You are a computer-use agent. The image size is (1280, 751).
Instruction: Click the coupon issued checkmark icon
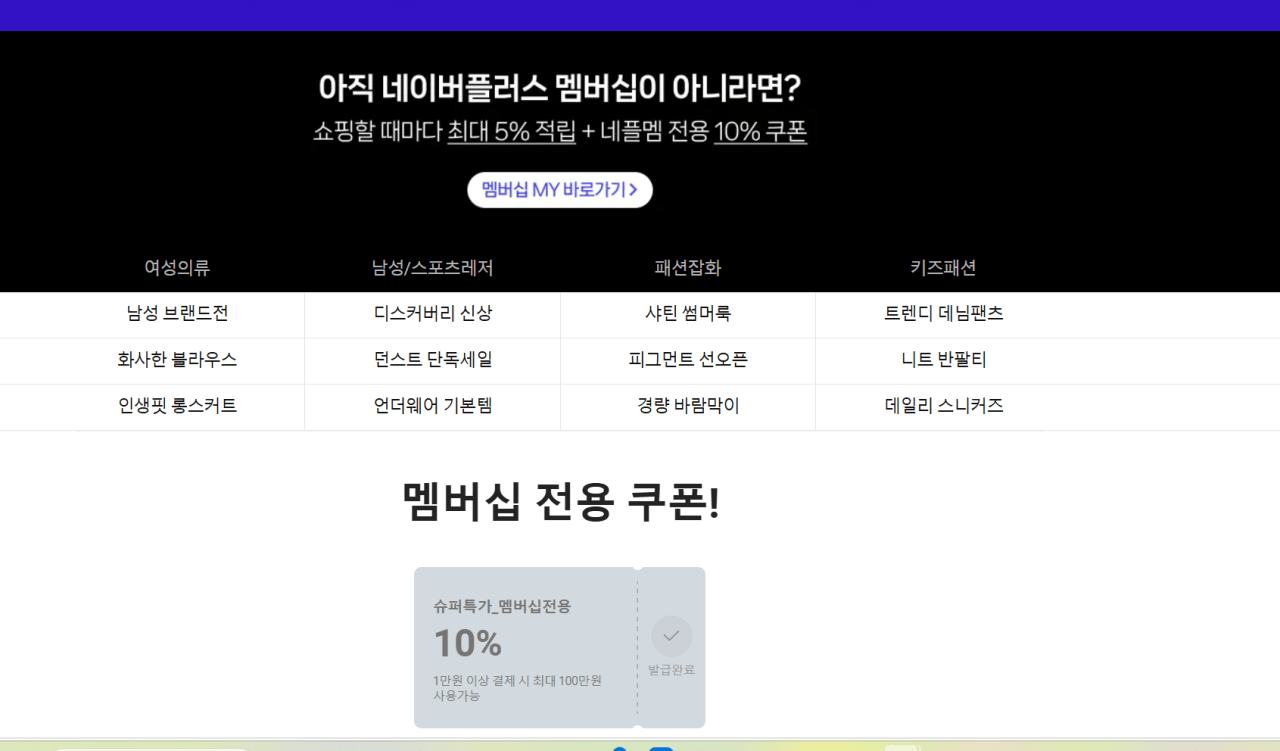pyautogui.click(x=671, y=636)
